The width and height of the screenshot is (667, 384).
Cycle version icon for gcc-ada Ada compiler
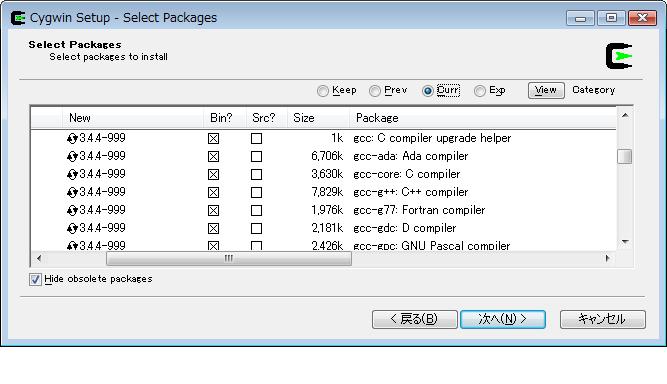(x=72, y=156)
